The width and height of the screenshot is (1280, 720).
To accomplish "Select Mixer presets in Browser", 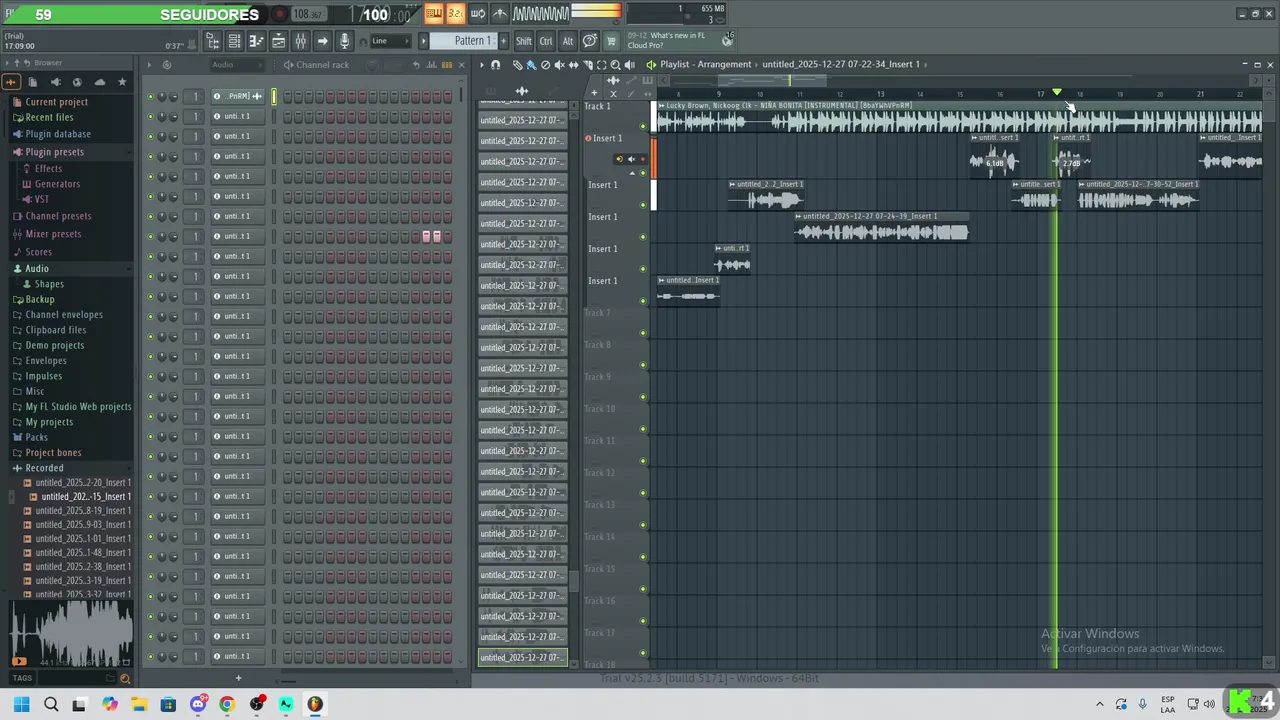I will tap(53, 234).
